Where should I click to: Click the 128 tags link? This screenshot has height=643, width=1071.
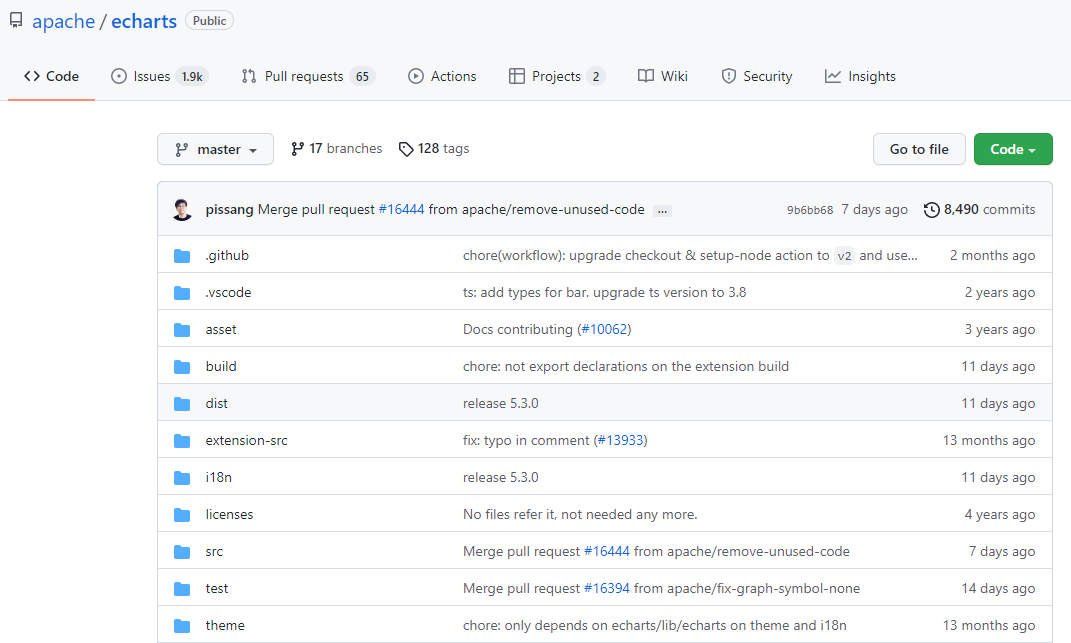coord(434,148)
